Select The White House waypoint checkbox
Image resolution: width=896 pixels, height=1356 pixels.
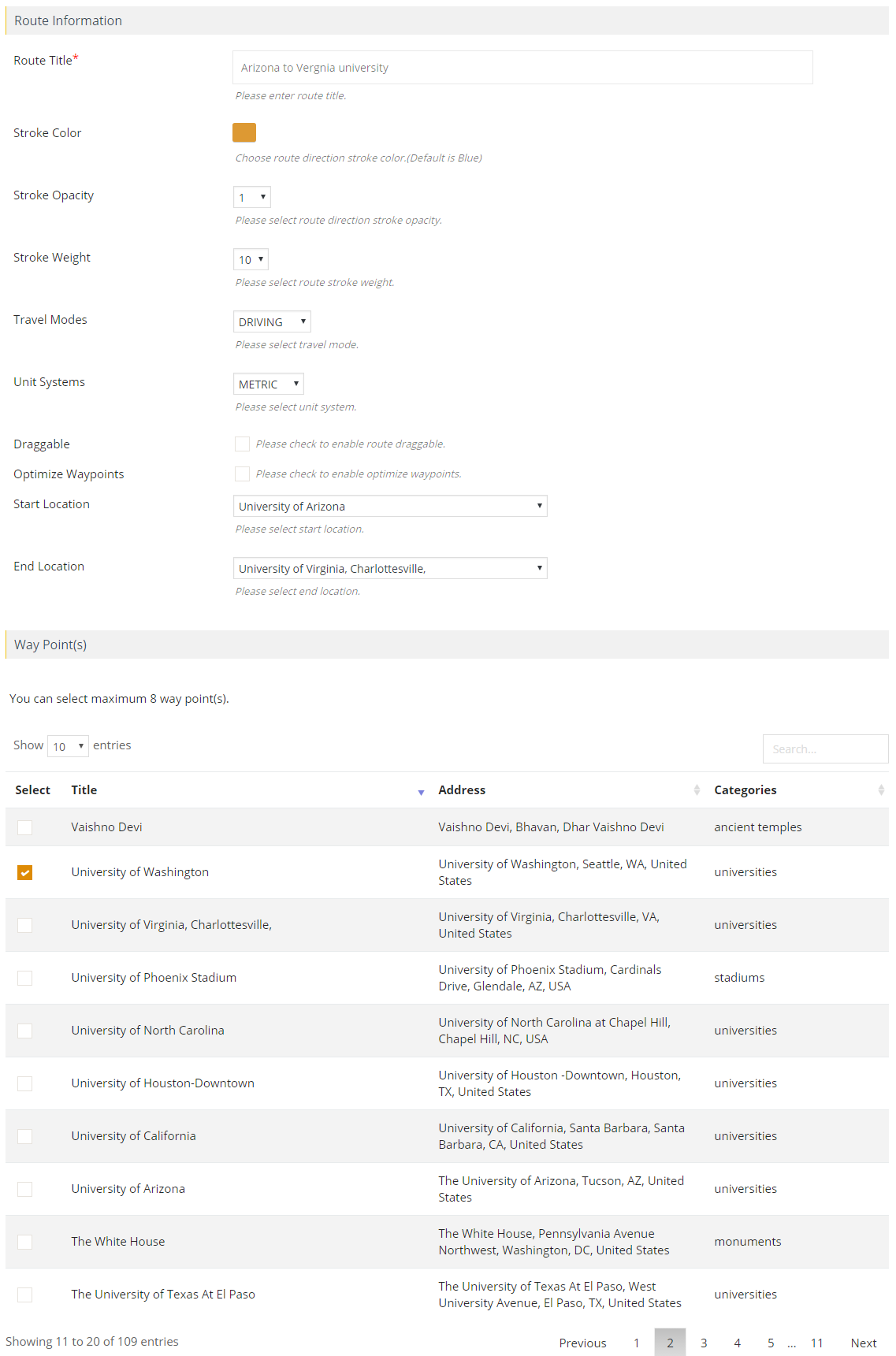point(25,1242)
